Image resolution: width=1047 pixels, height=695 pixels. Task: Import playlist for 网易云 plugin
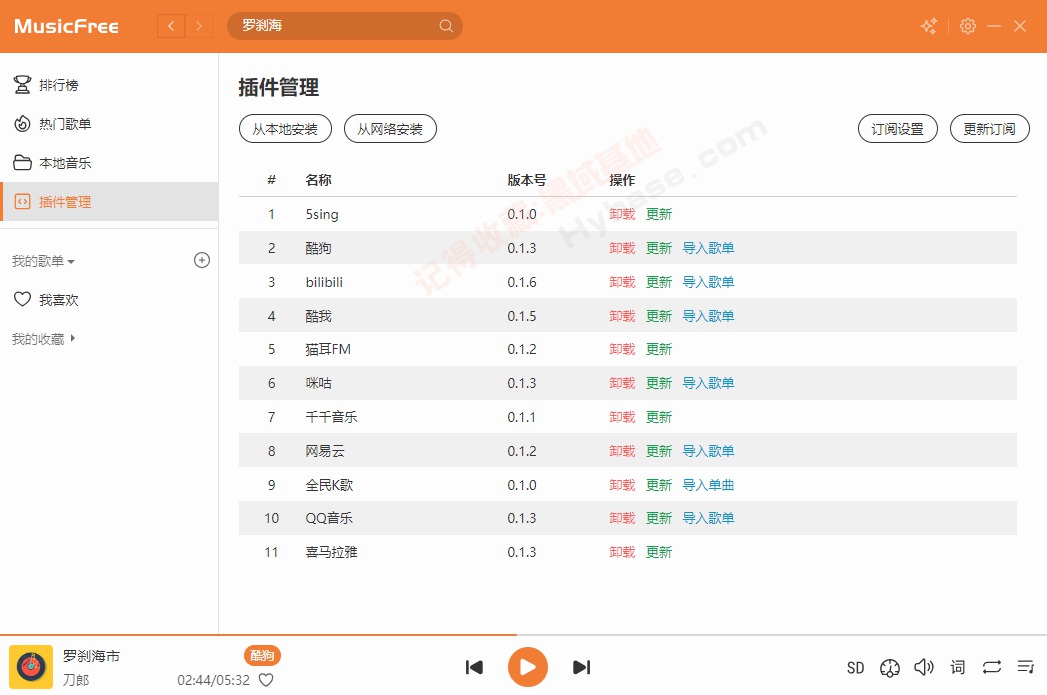[x=708, y=451]
